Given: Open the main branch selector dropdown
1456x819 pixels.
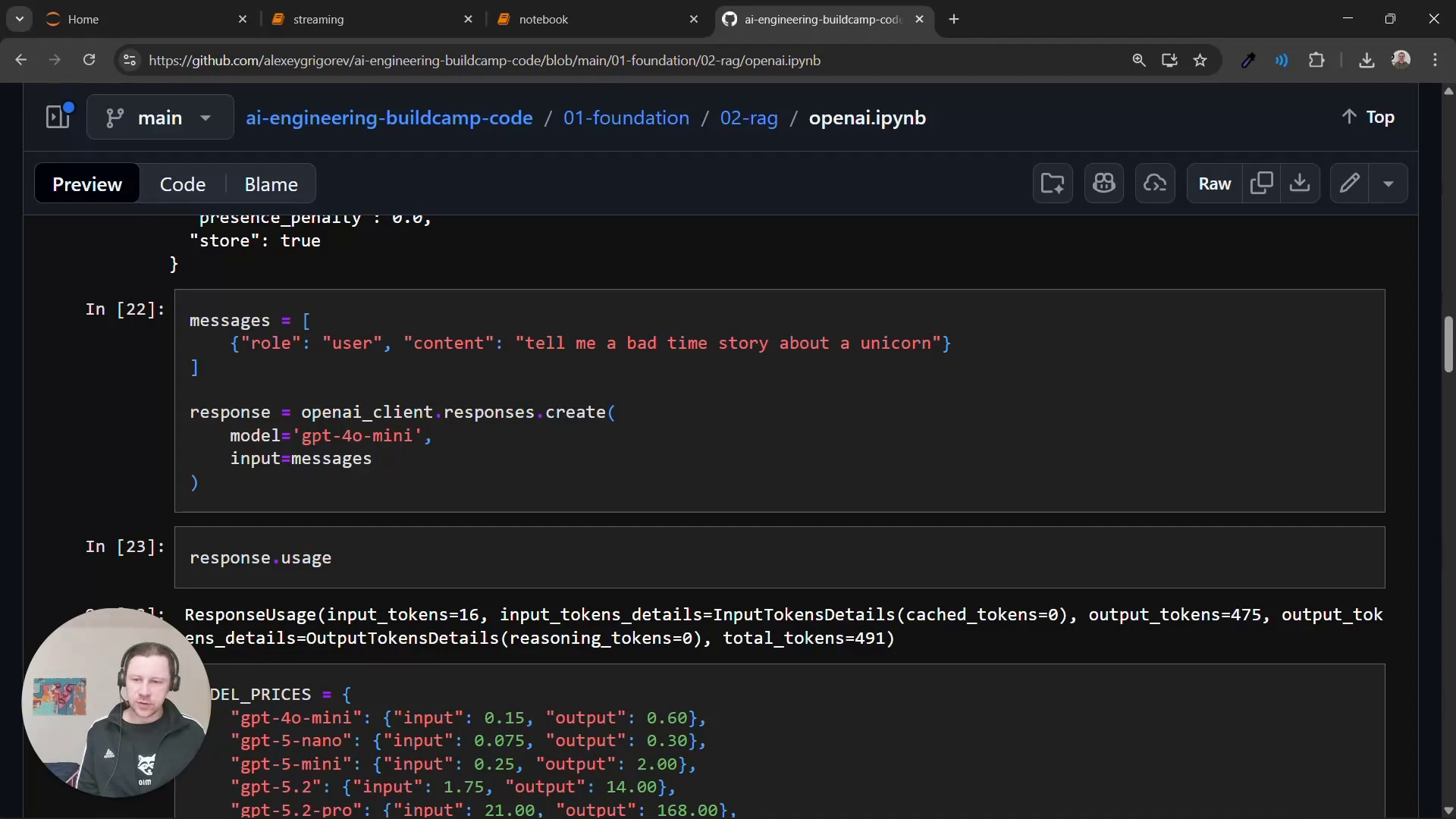Looking at the screenshot, I should 160,117.
